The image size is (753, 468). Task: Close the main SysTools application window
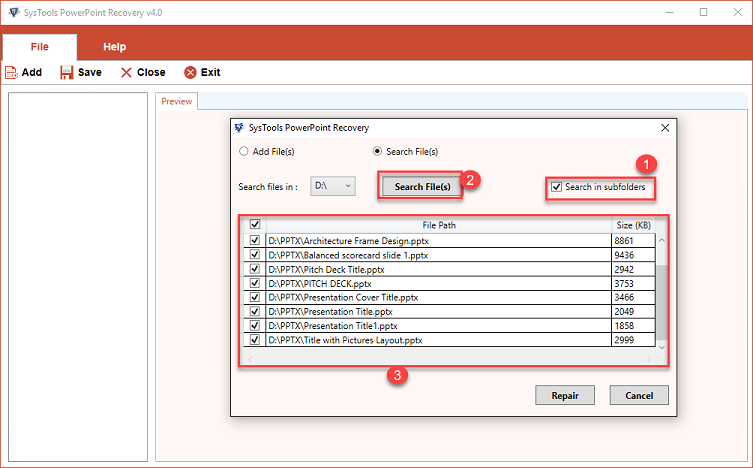click(x=738, y=12)
